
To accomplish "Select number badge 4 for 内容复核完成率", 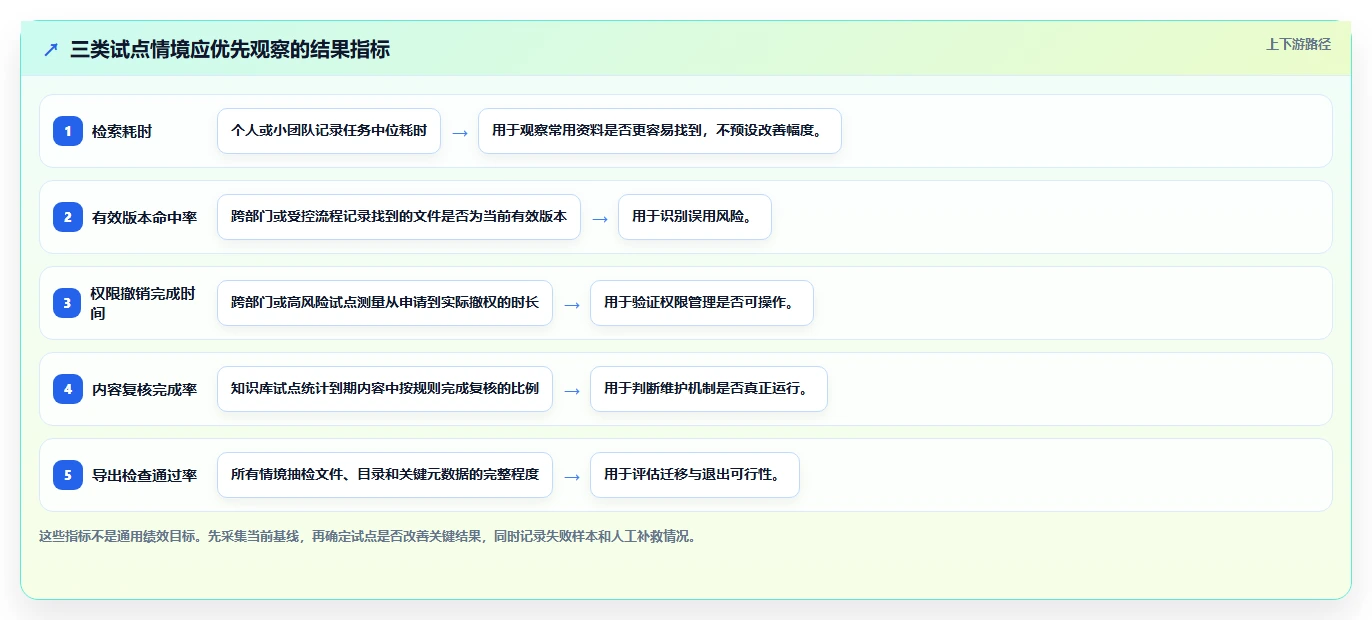I will 68,389.
